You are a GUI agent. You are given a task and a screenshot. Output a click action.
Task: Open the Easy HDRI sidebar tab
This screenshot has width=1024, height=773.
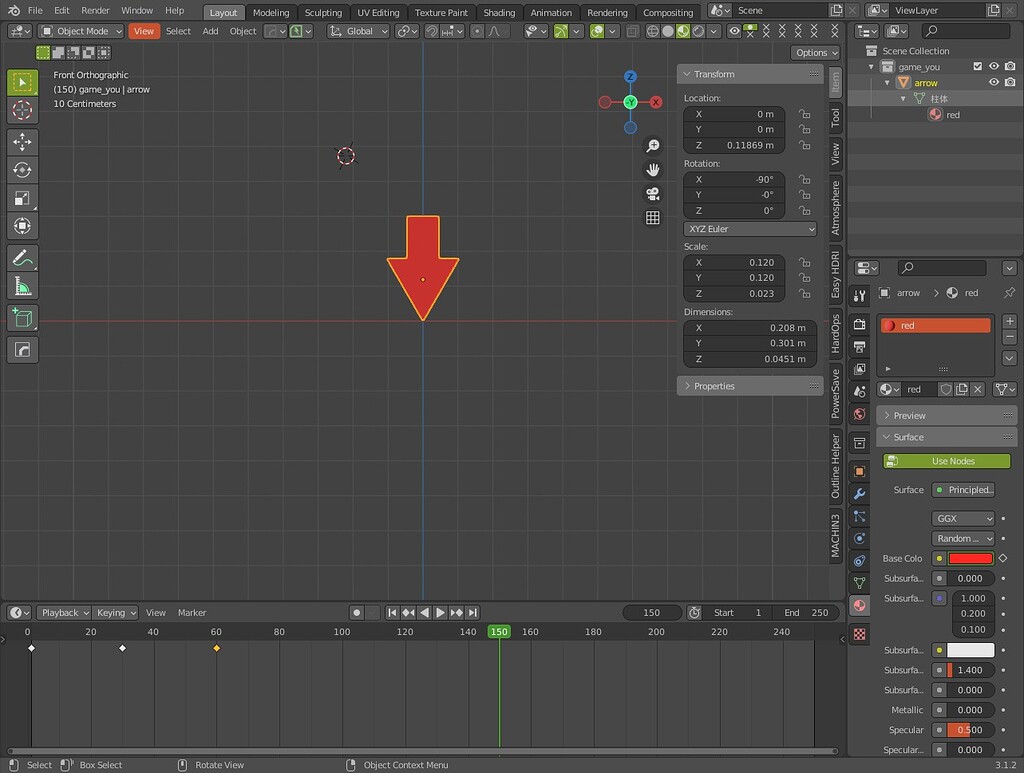click(x=835, y=274)
